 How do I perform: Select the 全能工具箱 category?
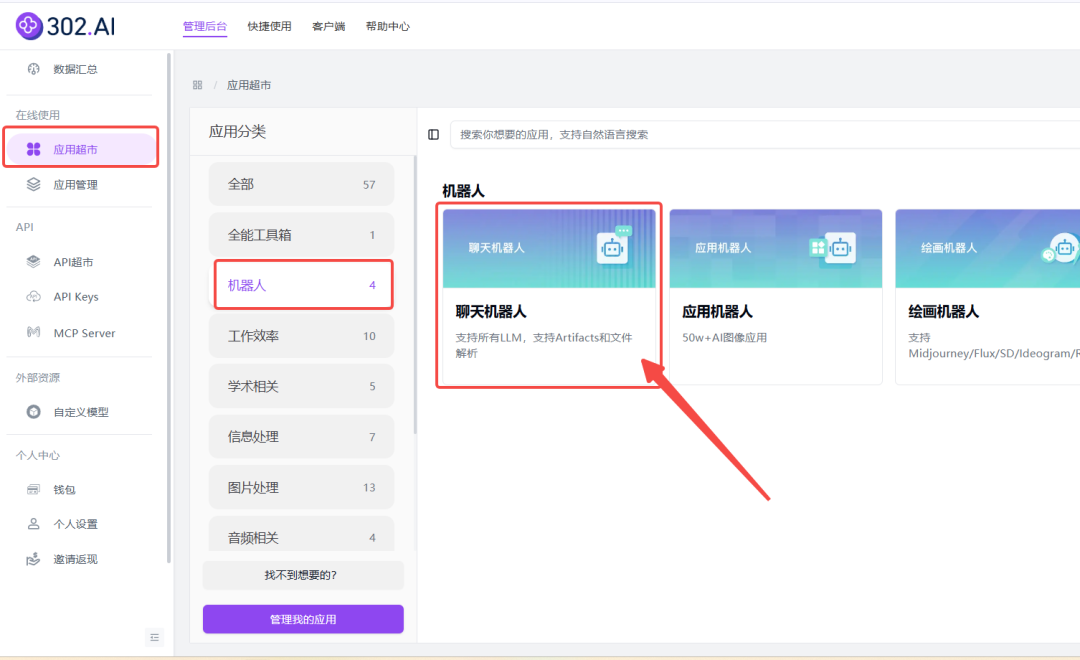[301, 234]
